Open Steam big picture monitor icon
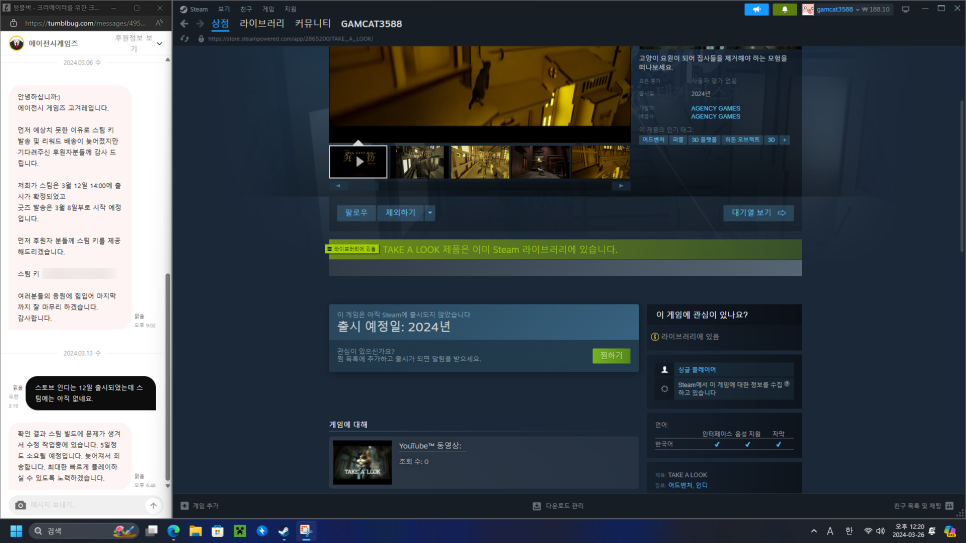 [x=905, y=9]
